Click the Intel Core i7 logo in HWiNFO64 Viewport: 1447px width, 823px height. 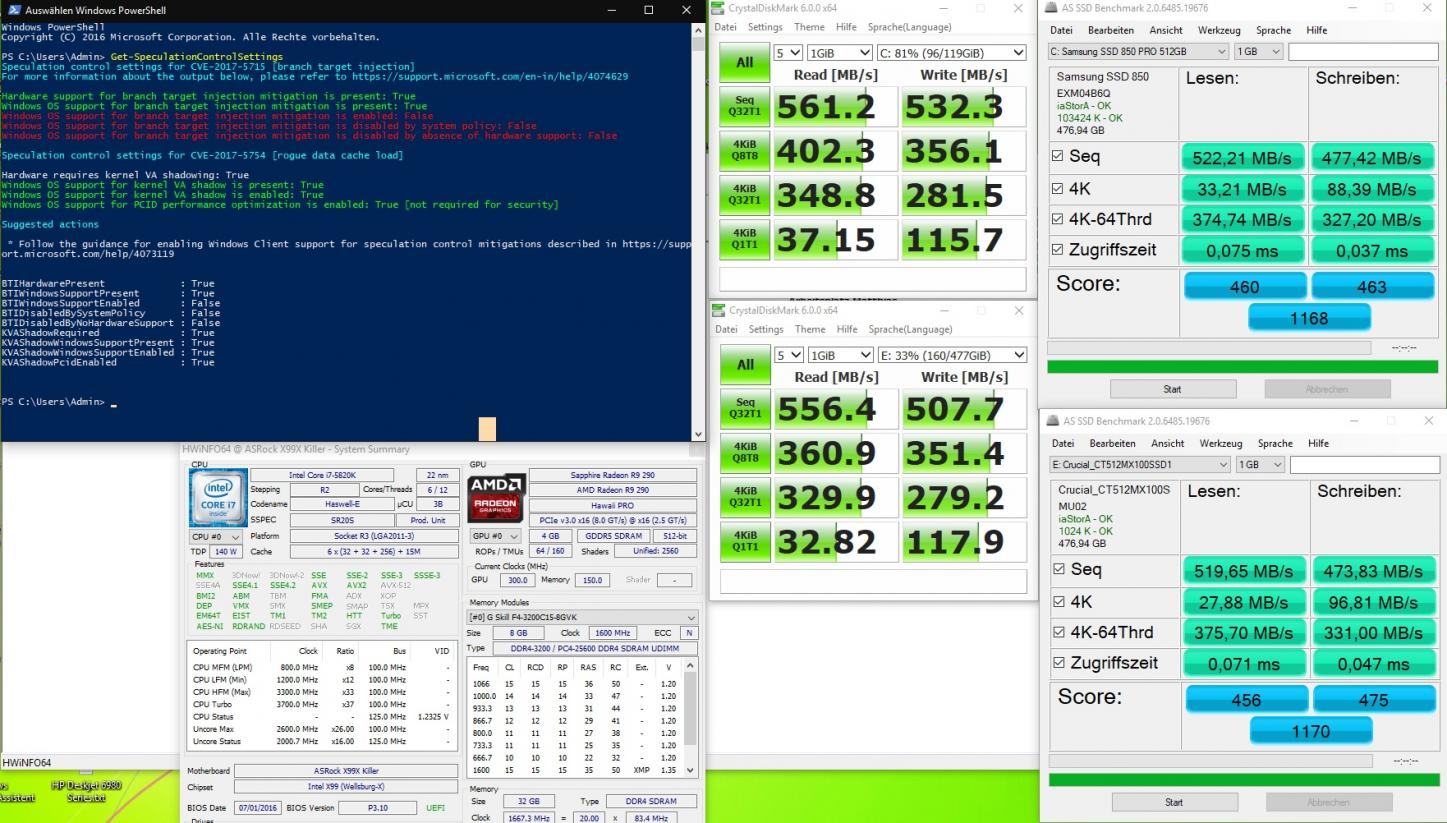(217, 496)
